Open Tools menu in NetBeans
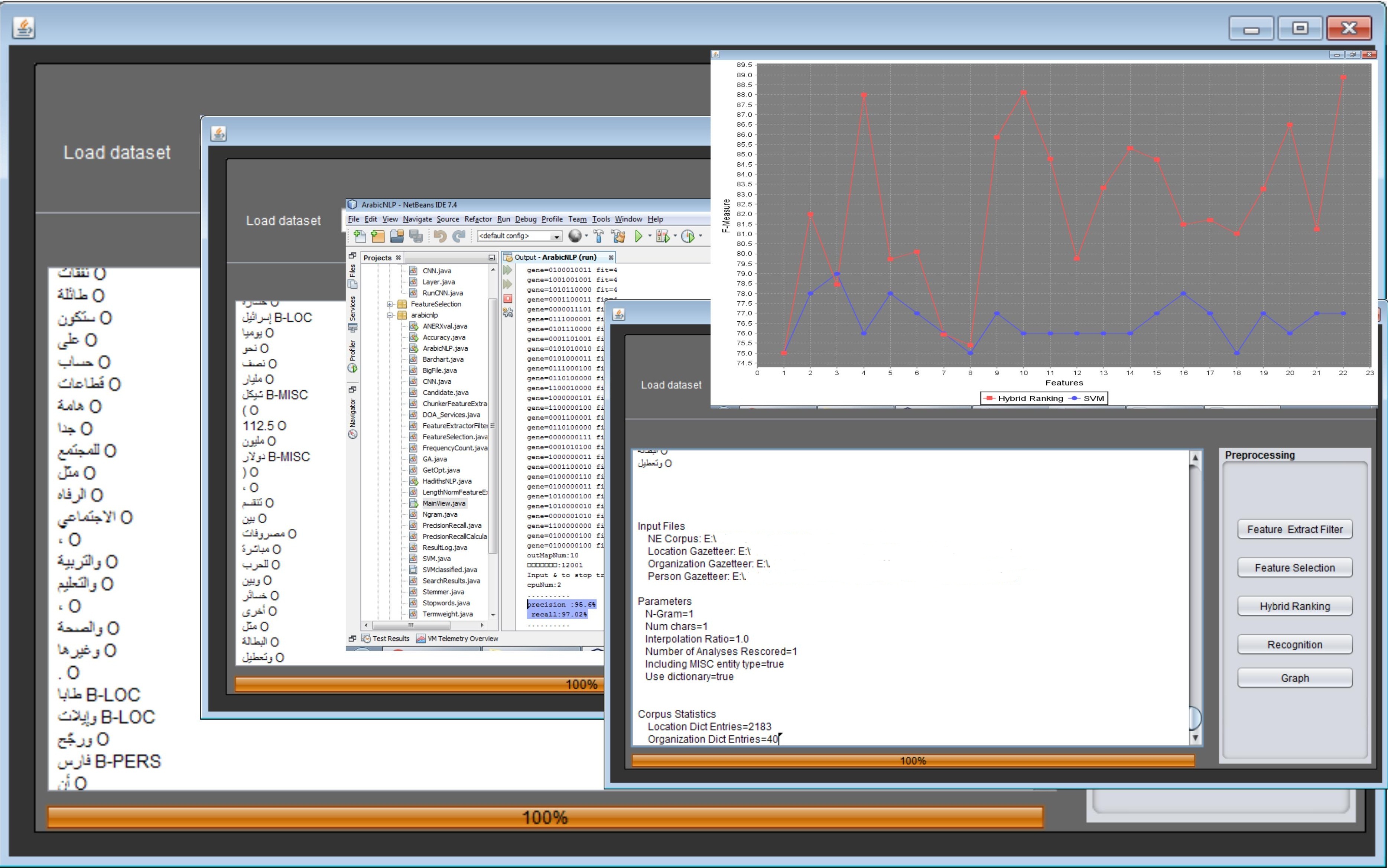This screenshot has width=1388, height=868. click(601, 219)
